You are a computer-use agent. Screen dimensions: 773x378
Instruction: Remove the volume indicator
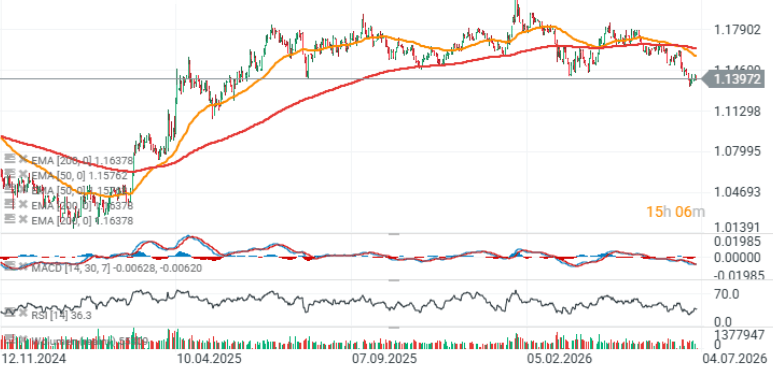(x=22, y=339)
